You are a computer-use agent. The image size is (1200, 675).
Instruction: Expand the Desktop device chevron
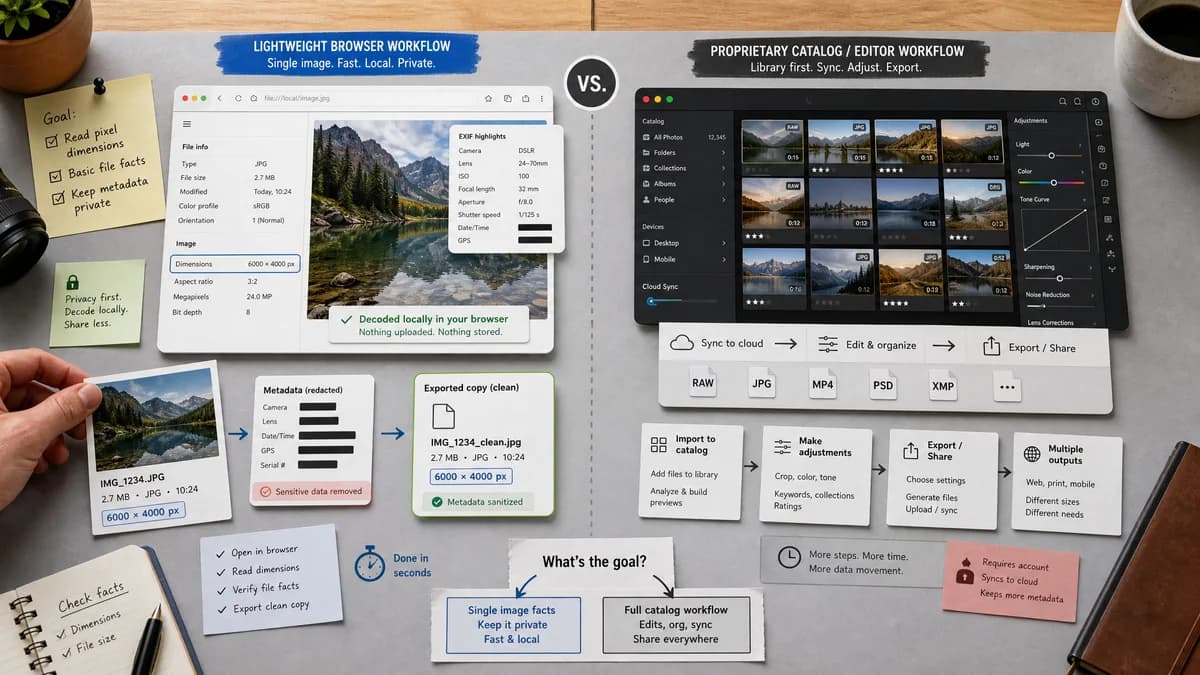(723, 243)
